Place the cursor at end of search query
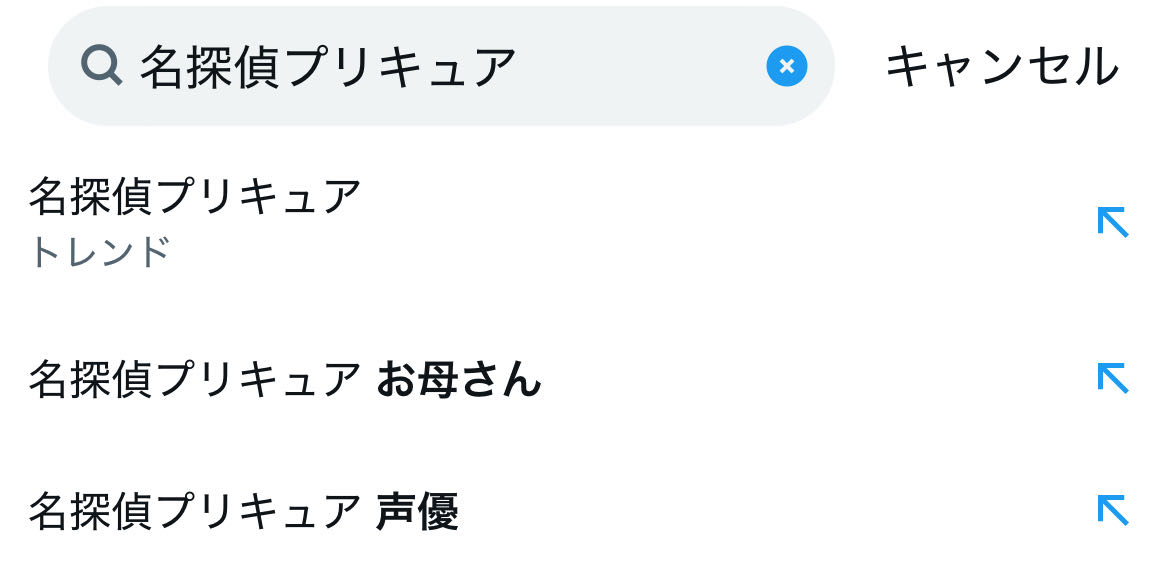Viewport: 1170px width, 583px height. click(x=518, y=67)
